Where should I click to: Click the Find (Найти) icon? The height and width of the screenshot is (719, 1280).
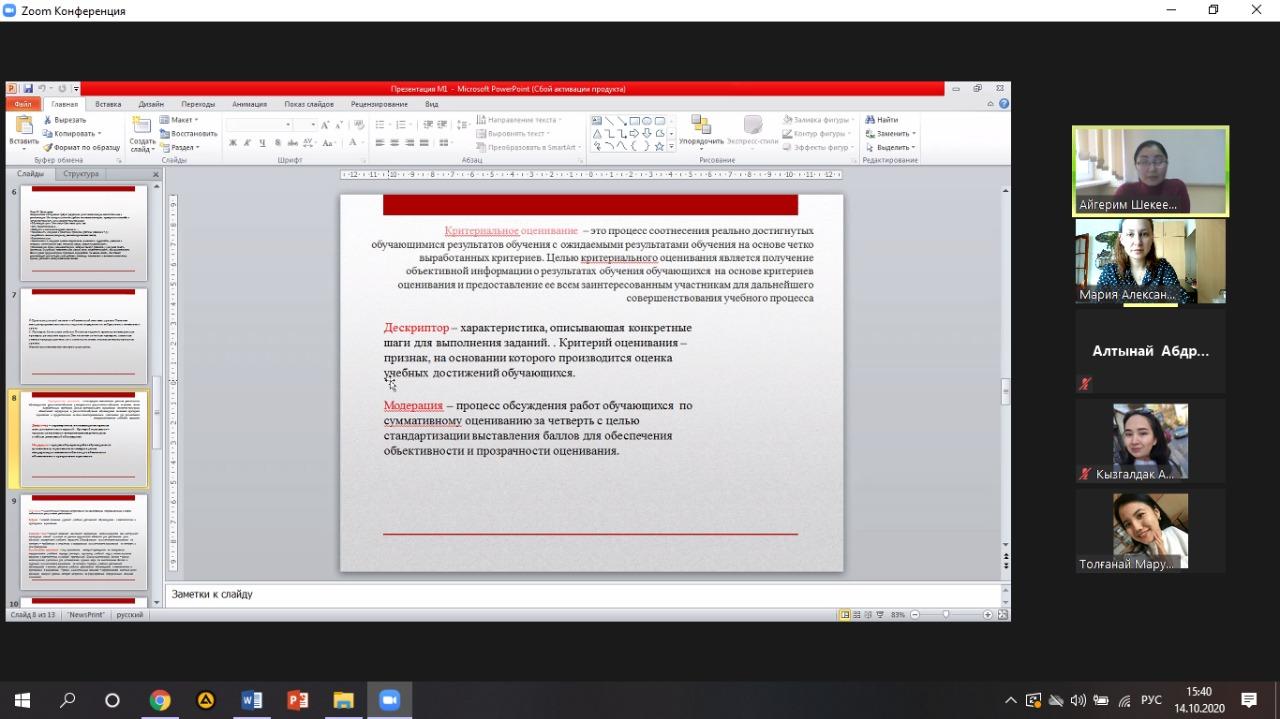[882, 120]
